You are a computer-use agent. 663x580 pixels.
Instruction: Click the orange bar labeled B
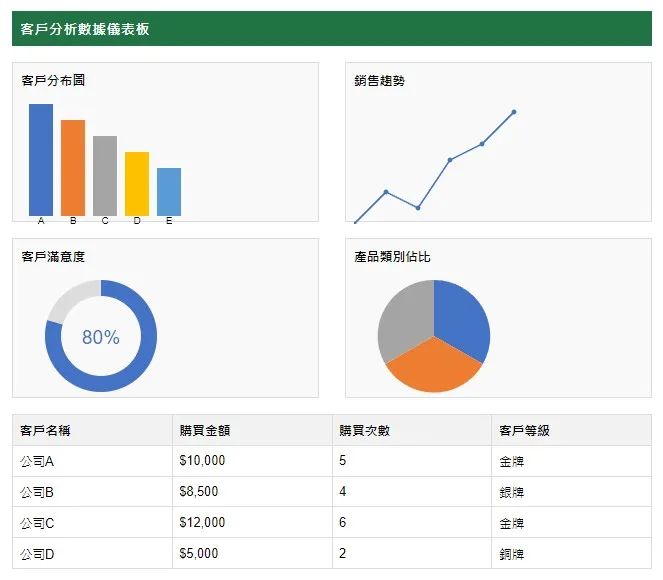click(73, 168)
